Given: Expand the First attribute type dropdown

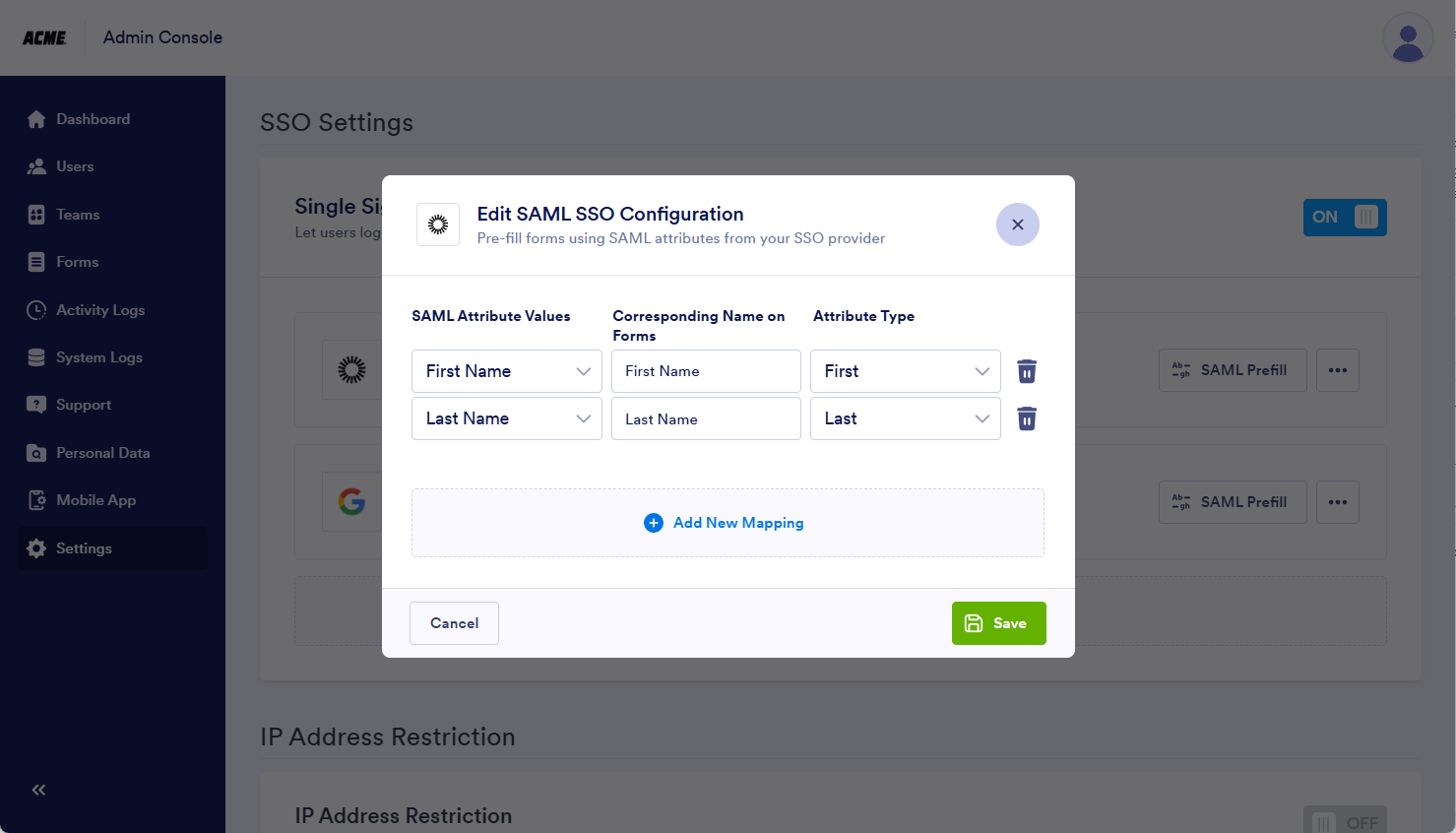Looking at the screenshot, I should [x=905, y=371].
